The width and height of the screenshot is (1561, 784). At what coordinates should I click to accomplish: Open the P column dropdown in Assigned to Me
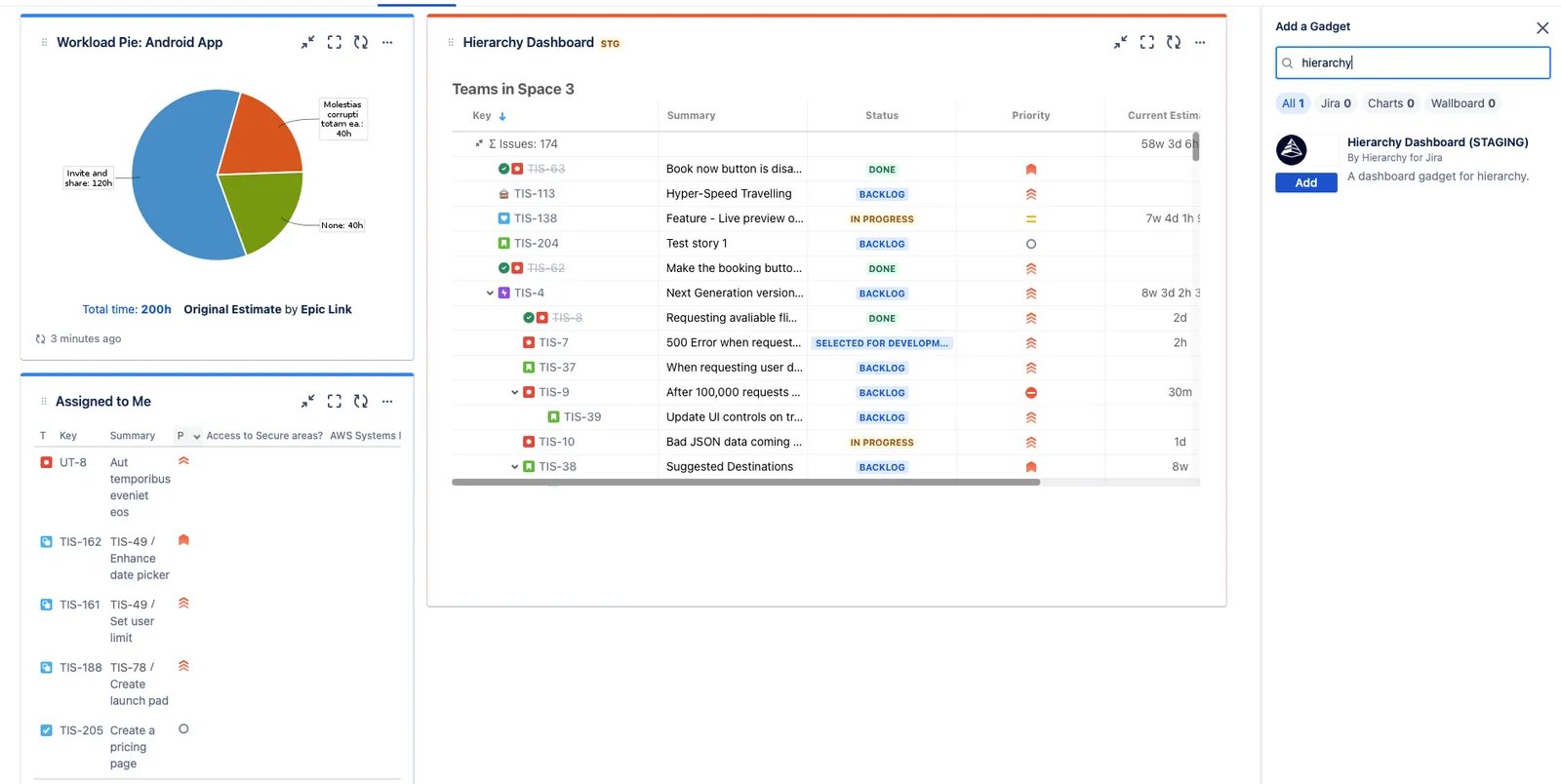click(x=196, y=436)
